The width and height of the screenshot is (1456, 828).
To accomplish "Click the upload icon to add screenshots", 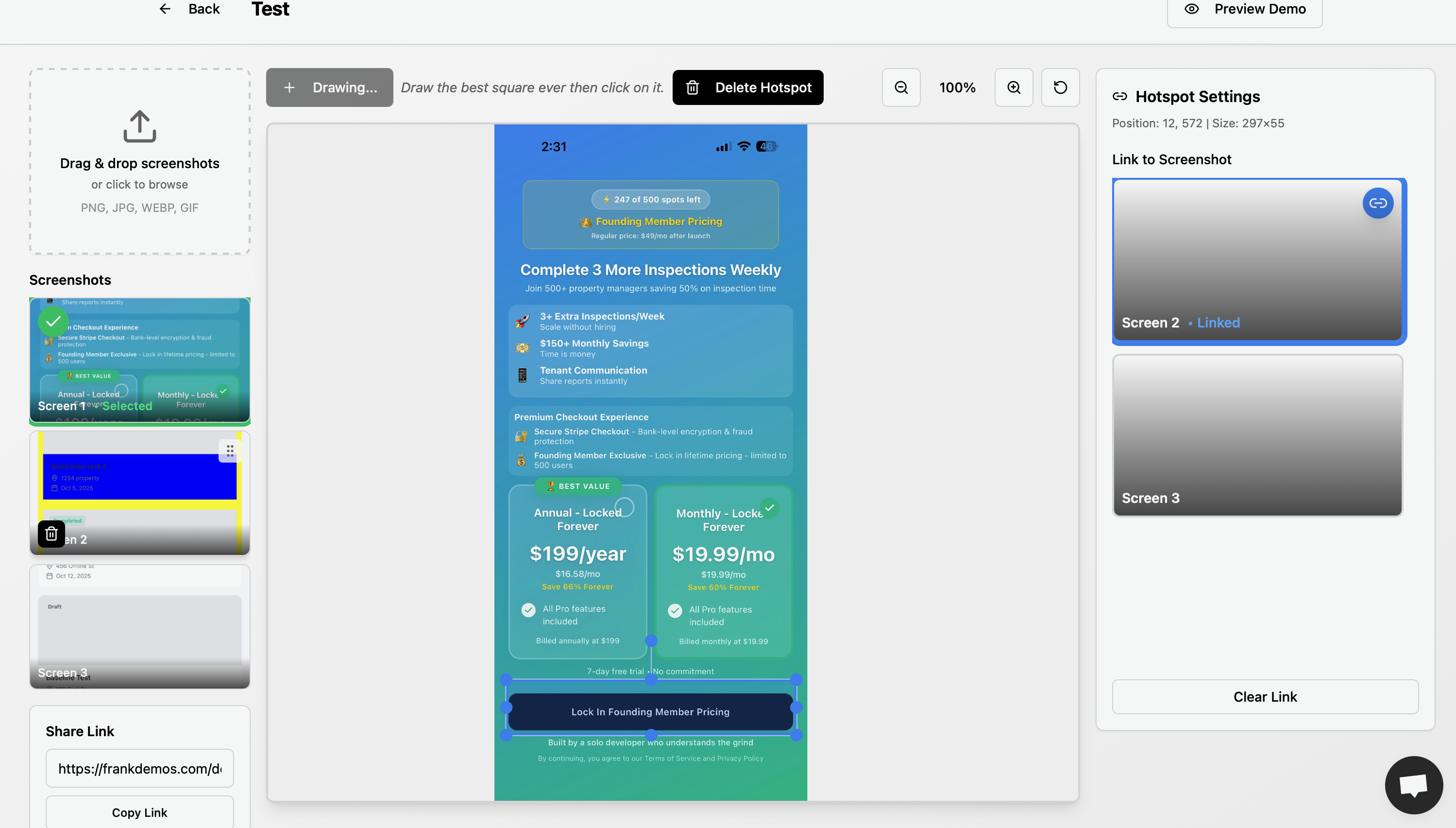I will click(139, 126).
